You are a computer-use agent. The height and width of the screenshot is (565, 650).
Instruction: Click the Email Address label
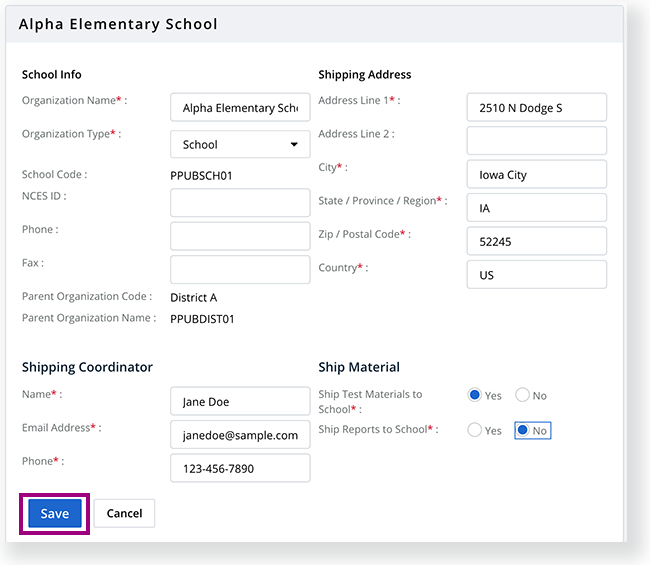[61, 428]
